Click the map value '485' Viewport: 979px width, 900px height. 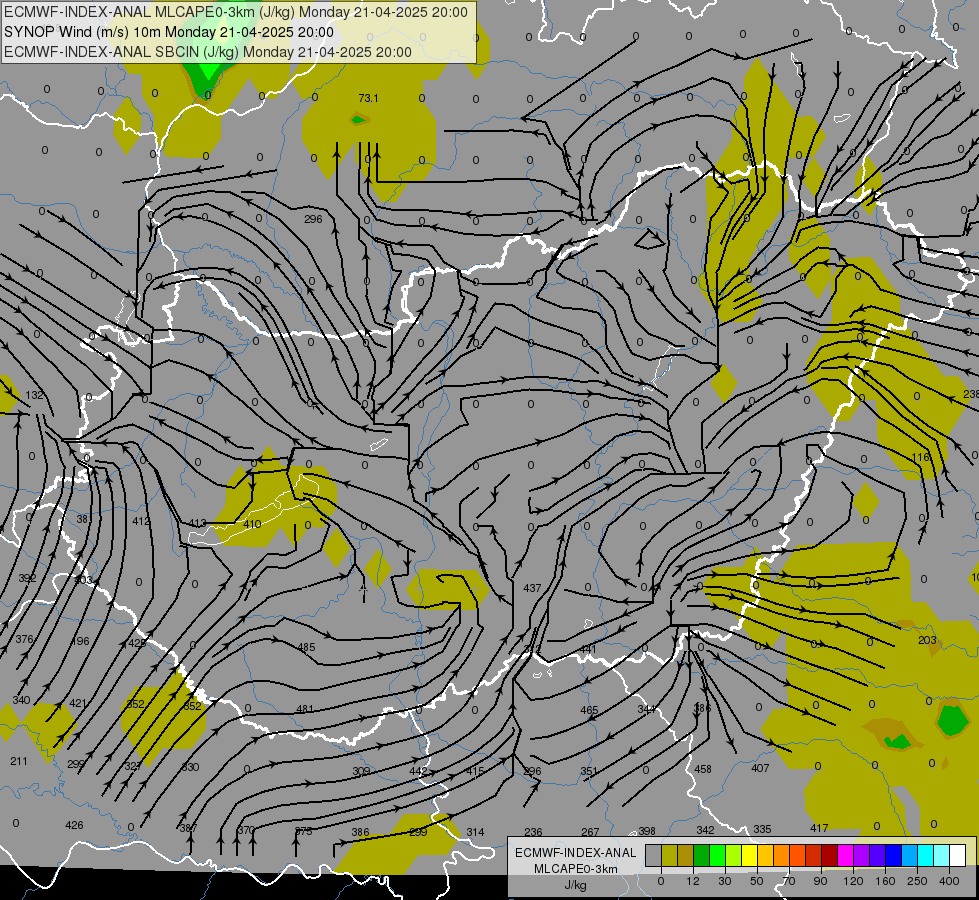(306, 647)
